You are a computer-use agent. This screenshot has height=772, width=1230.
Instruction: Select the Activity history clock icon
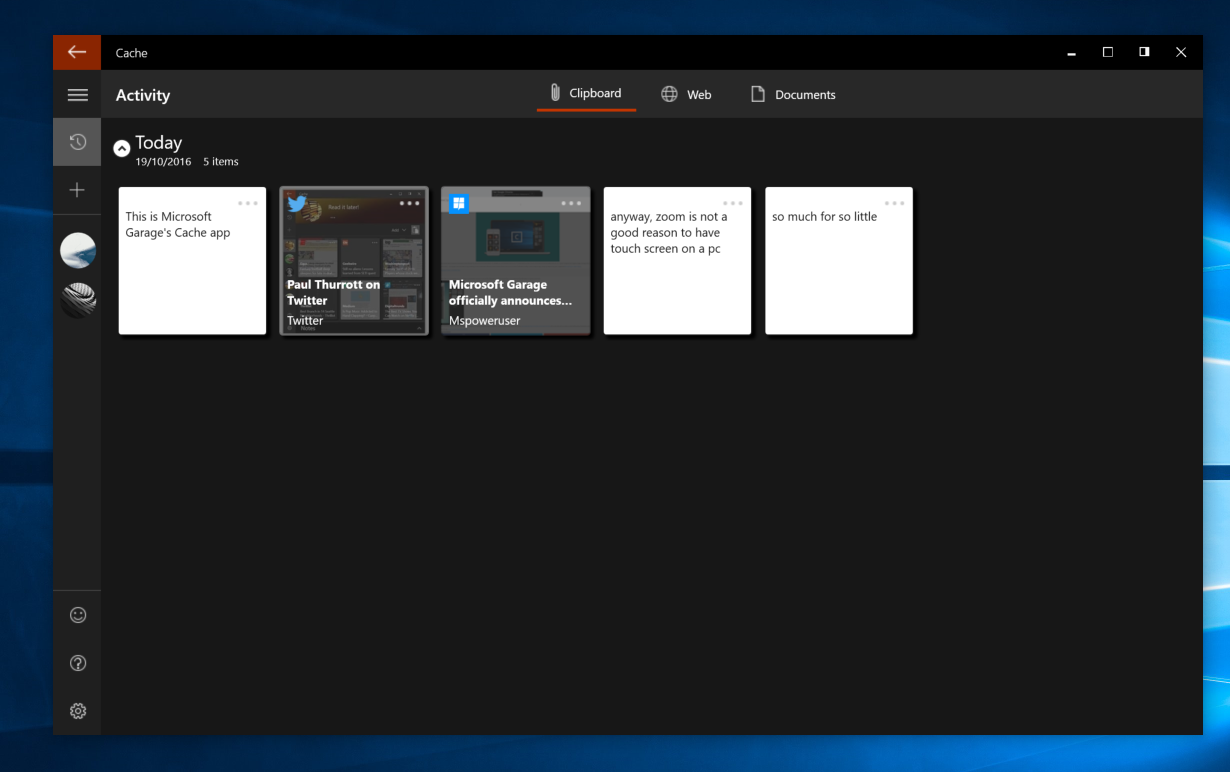(x=77, y=142)
